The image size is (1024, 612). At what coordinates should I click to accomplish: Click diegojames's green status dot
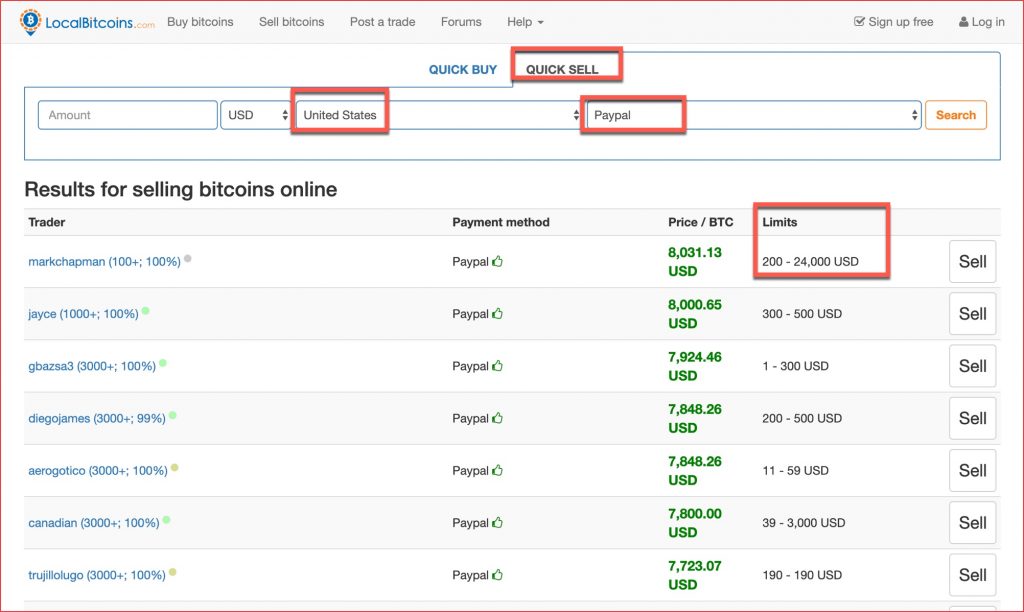click(x=172, y=415)
